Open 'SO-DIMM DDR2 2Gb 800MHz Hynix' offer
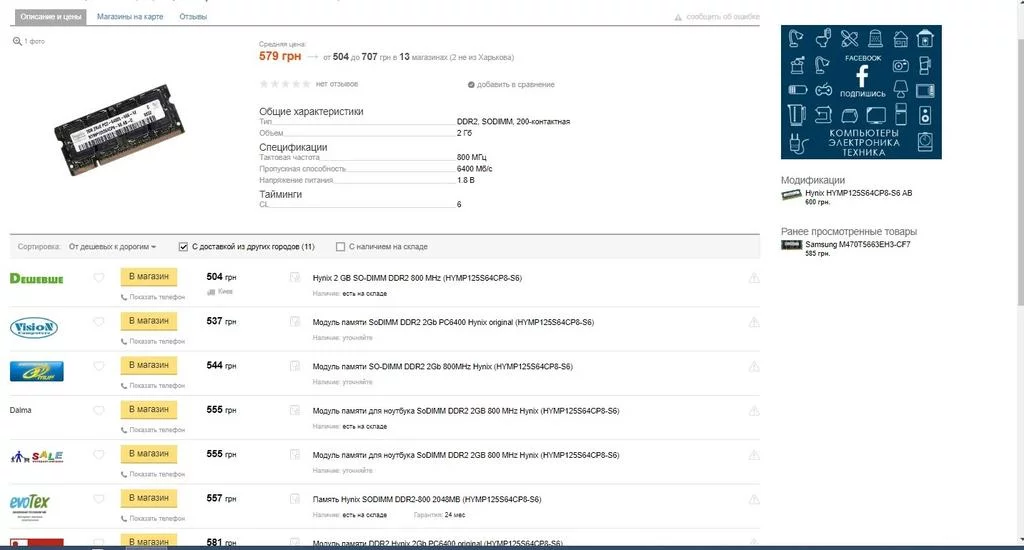The height and width of the screenshot is (550, 1024). point(442,367)
